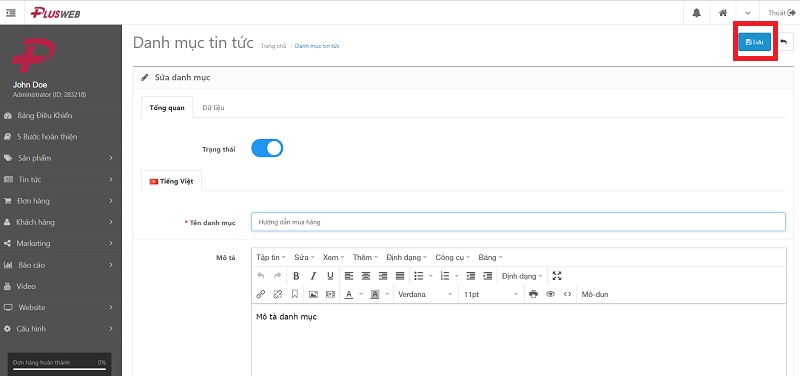Click the source code icon
This screenshot has width=800, height=376.
567,294
